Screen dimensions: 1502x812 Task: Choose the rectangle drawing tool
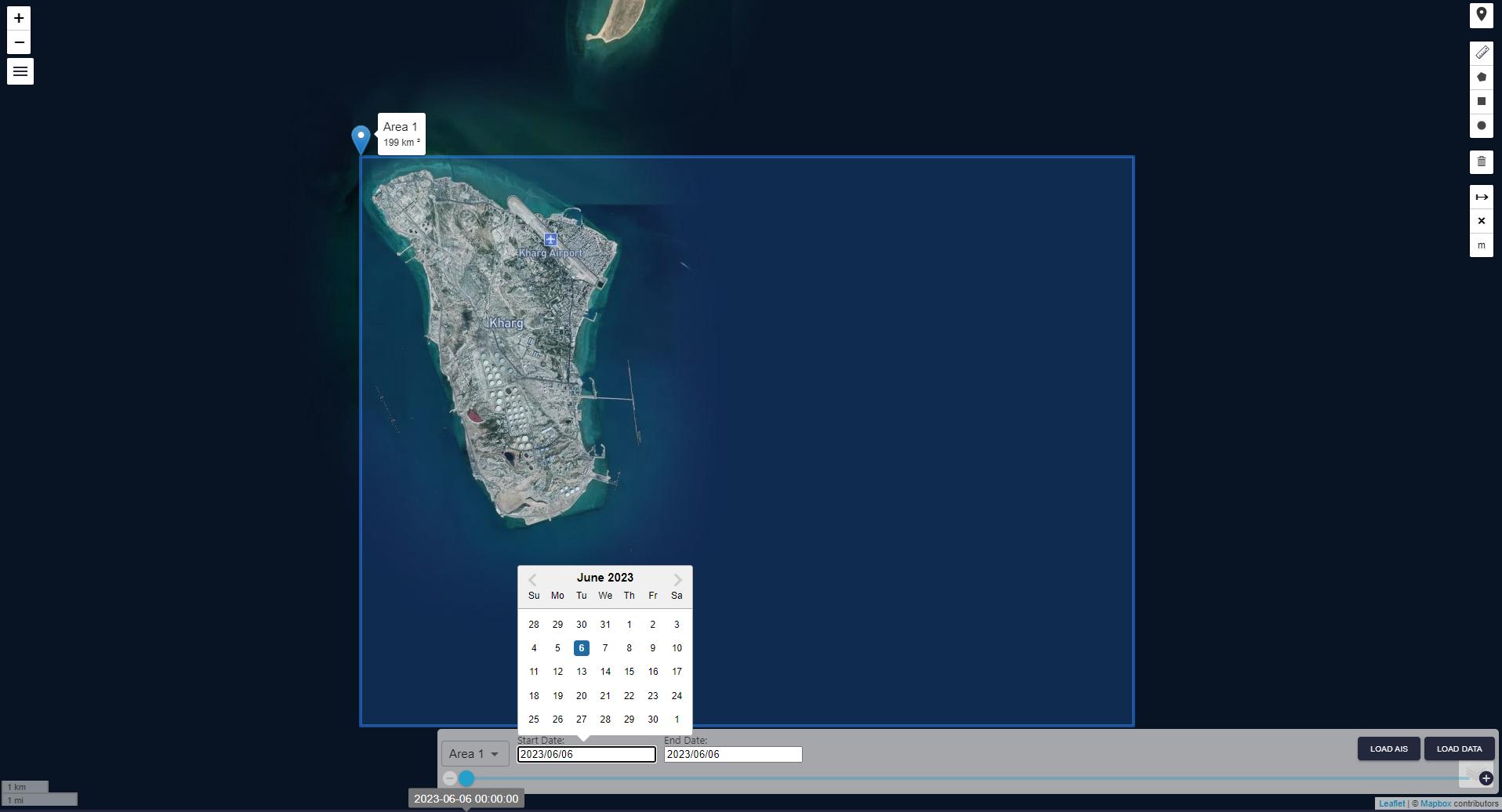coord(1481,101)
